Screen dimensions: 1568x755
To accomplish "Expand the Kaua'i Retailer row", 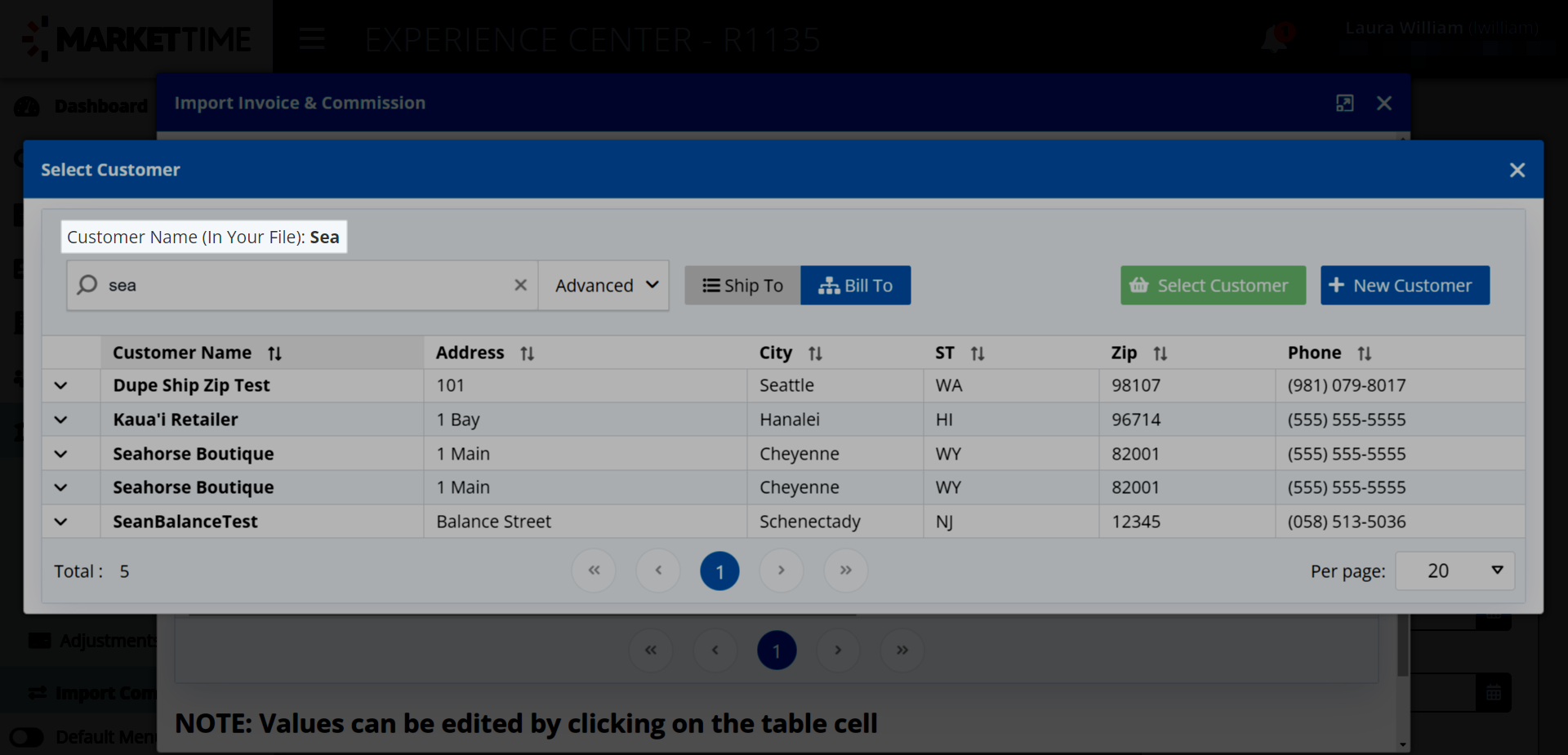I will click(x=61, y=420).
